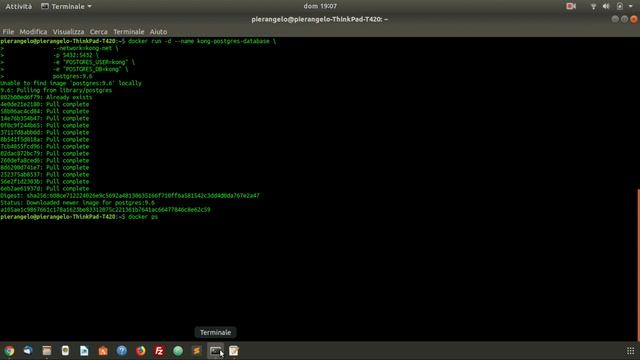Open the volume speaker icon
640x360 pixels.
coord(606,6)
